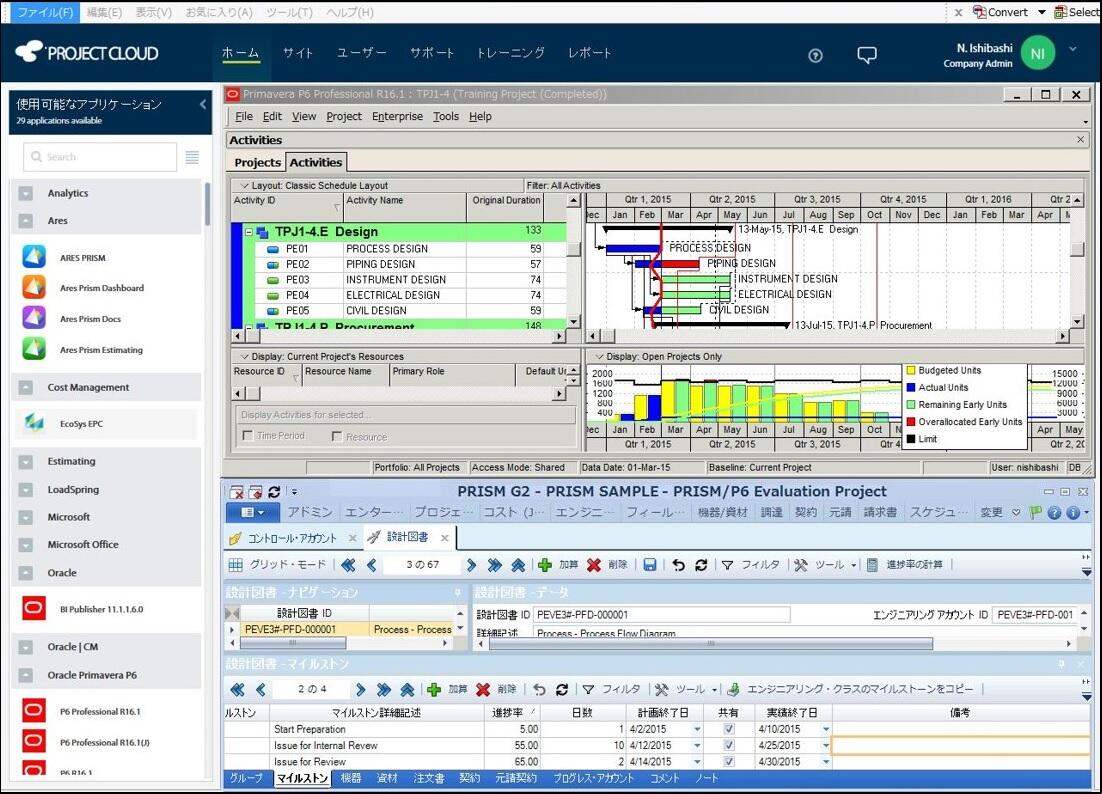Refresh records in document toolbar
The width and height of the screenshot is (1102, 794).
click(x=701, y=565)
